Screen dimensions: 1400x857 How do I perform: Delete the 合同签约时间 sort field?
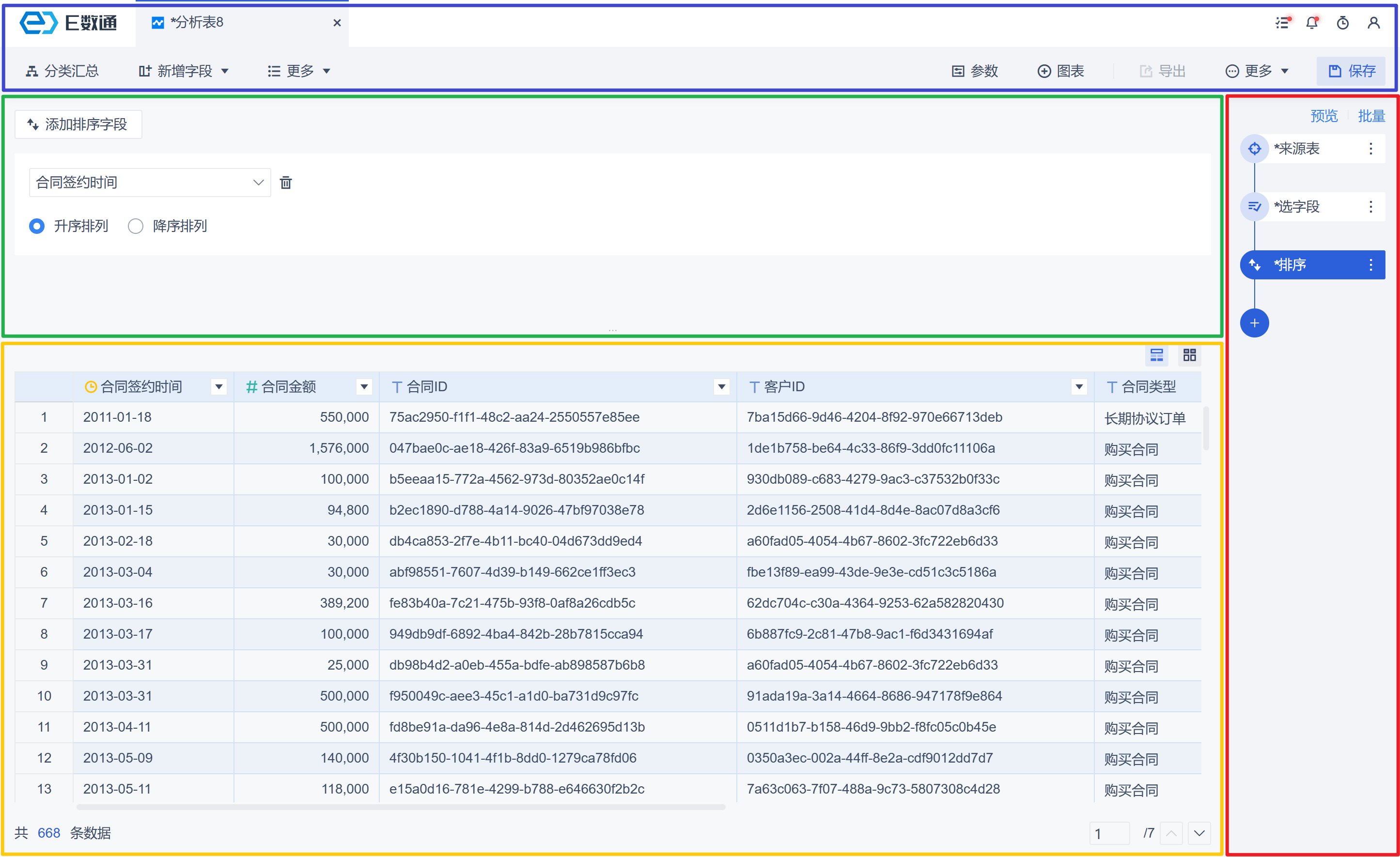[x=286, y=183]
